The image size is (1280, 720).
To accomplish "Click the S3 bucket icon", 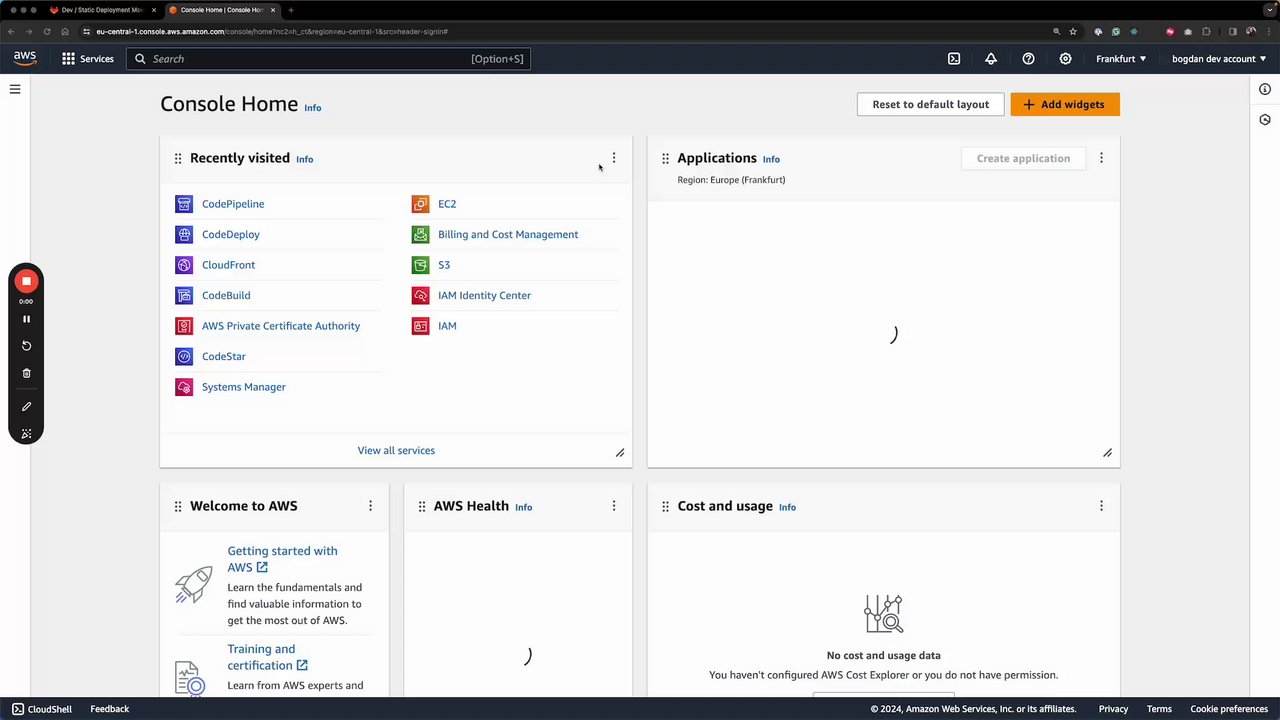I will tap(420, 265).
